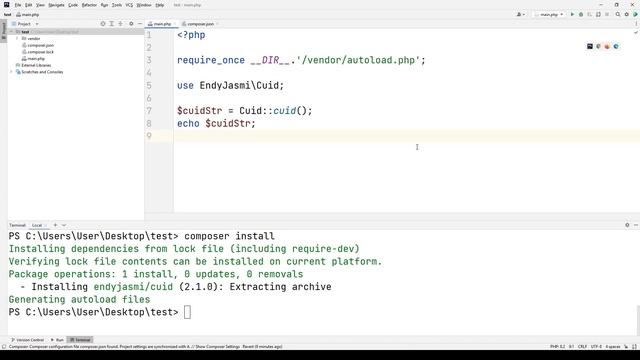Click Show Composer Settings link in status bar
Viewport: 640px width, 360px height.
point(218,347)
